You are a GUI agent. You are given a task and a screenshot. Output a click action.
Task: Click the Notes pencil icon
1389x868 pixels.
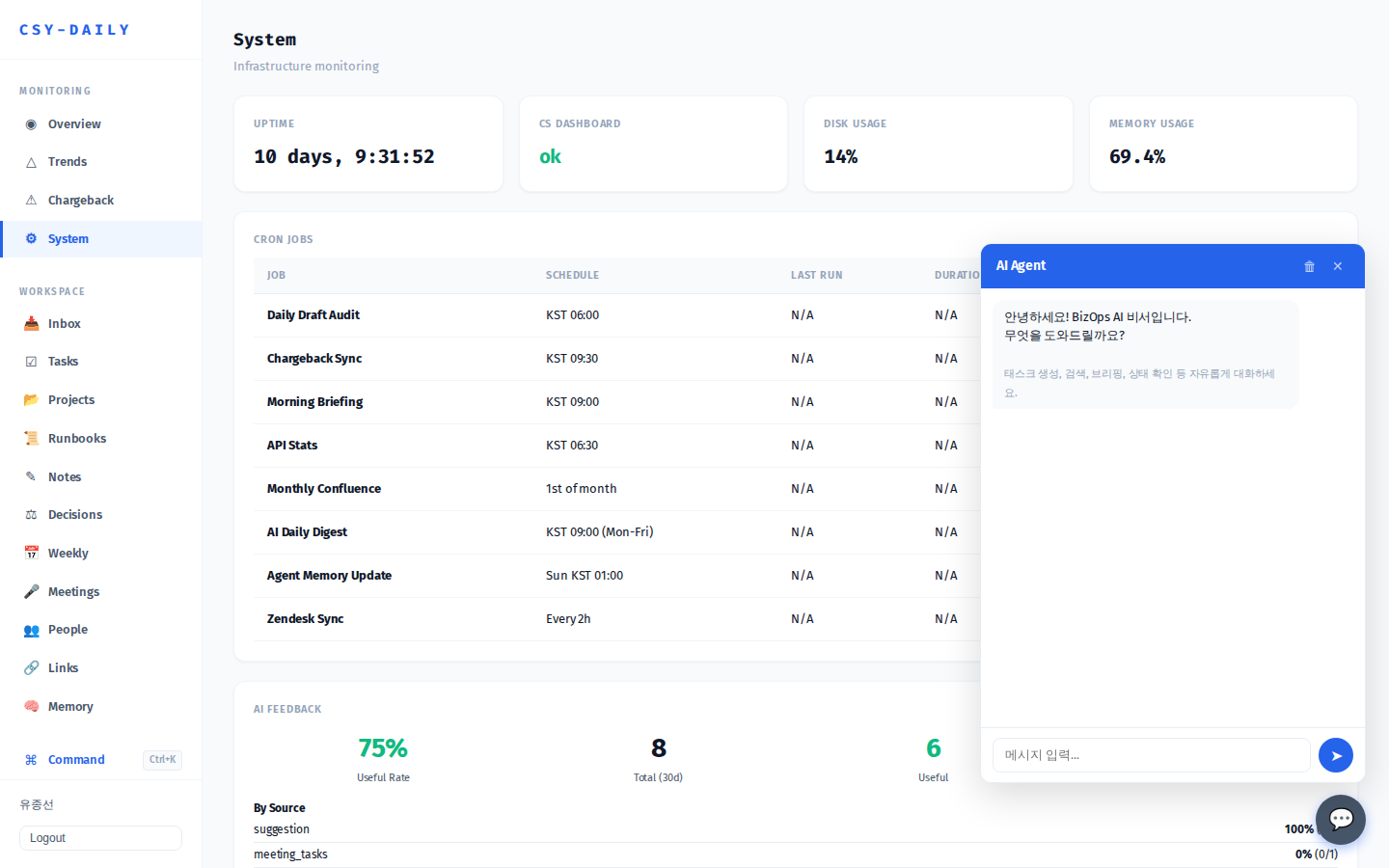coord(30,476)
